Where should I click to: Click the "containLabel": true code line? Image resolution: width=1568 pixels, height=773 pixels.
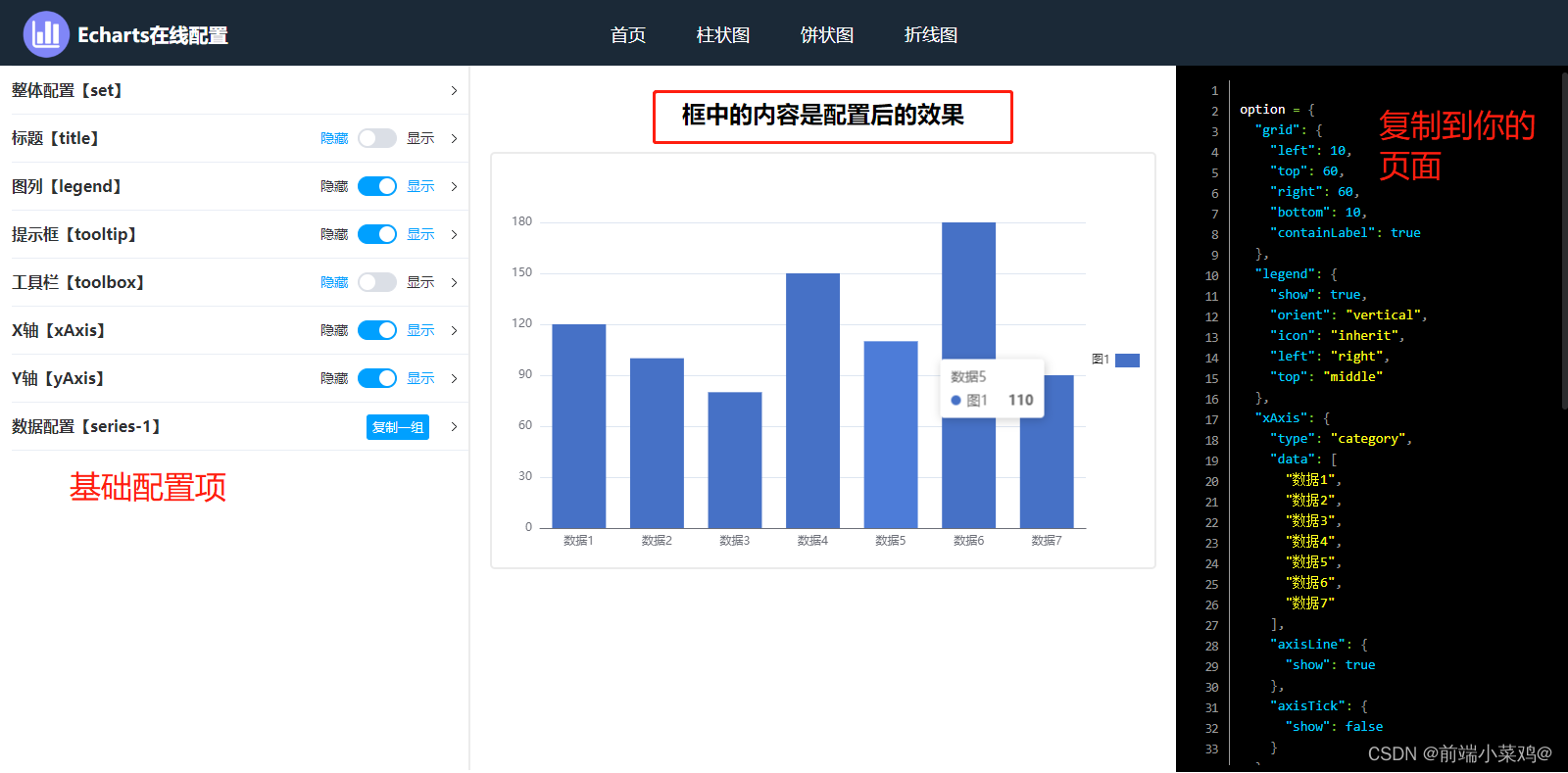pyautogui.click(x=1346, y=233)
